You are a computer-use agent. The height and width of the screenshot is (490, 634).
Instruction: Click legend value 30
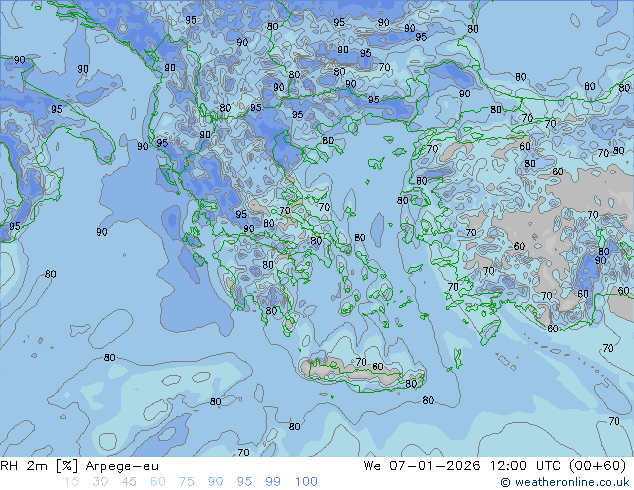[x=100, y=482]
